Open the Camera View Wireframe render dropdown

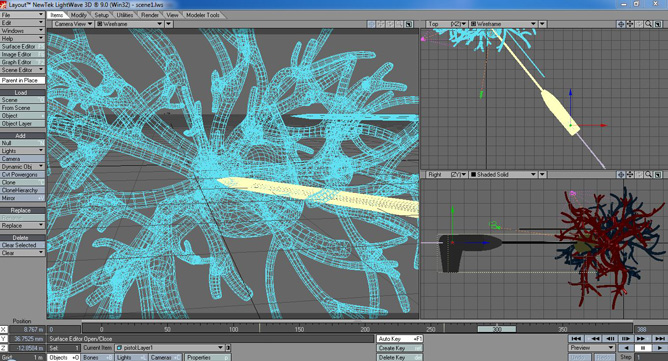[x=130, y=24]
